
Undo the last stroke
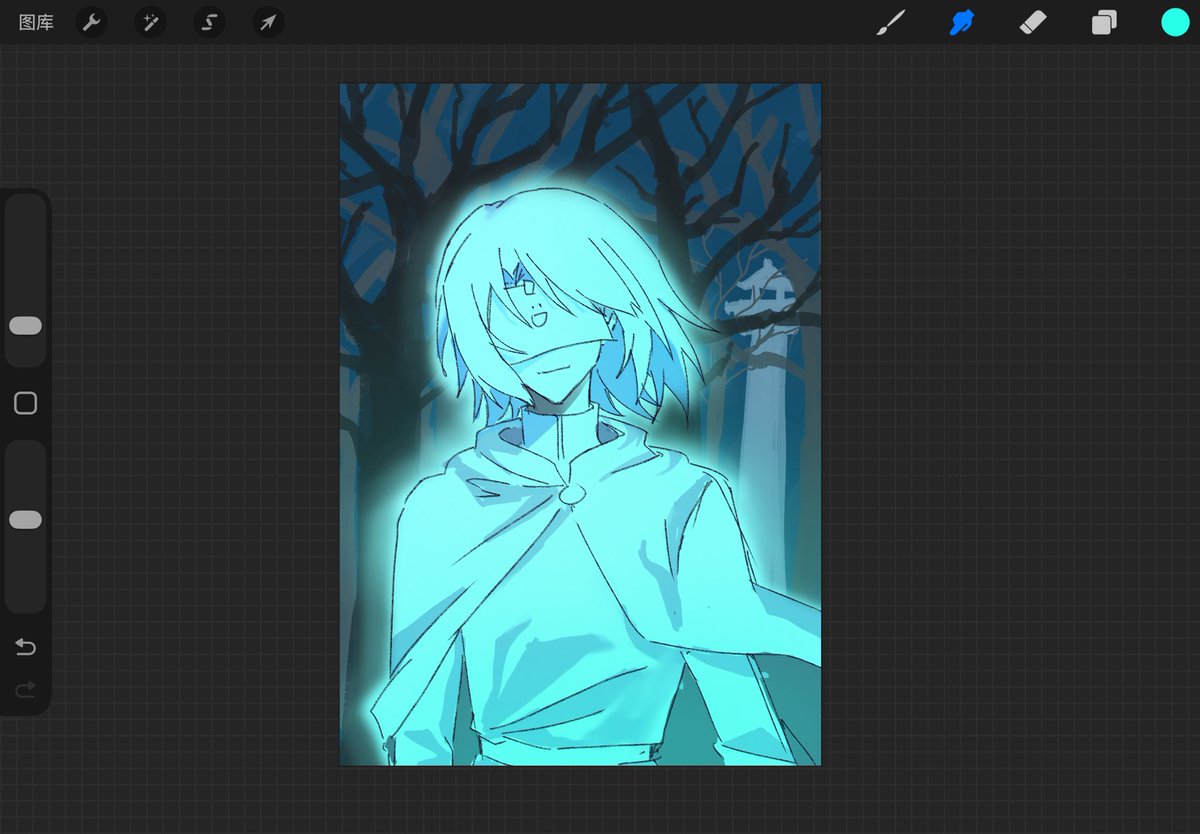pyautogui.click(x=26, y=647)
